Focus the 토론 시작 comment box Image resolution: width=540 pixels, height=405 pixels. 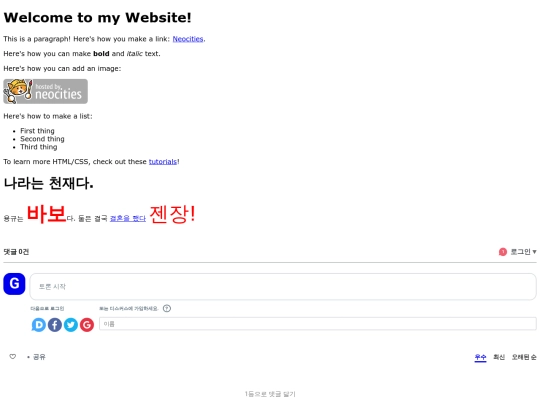283,287
